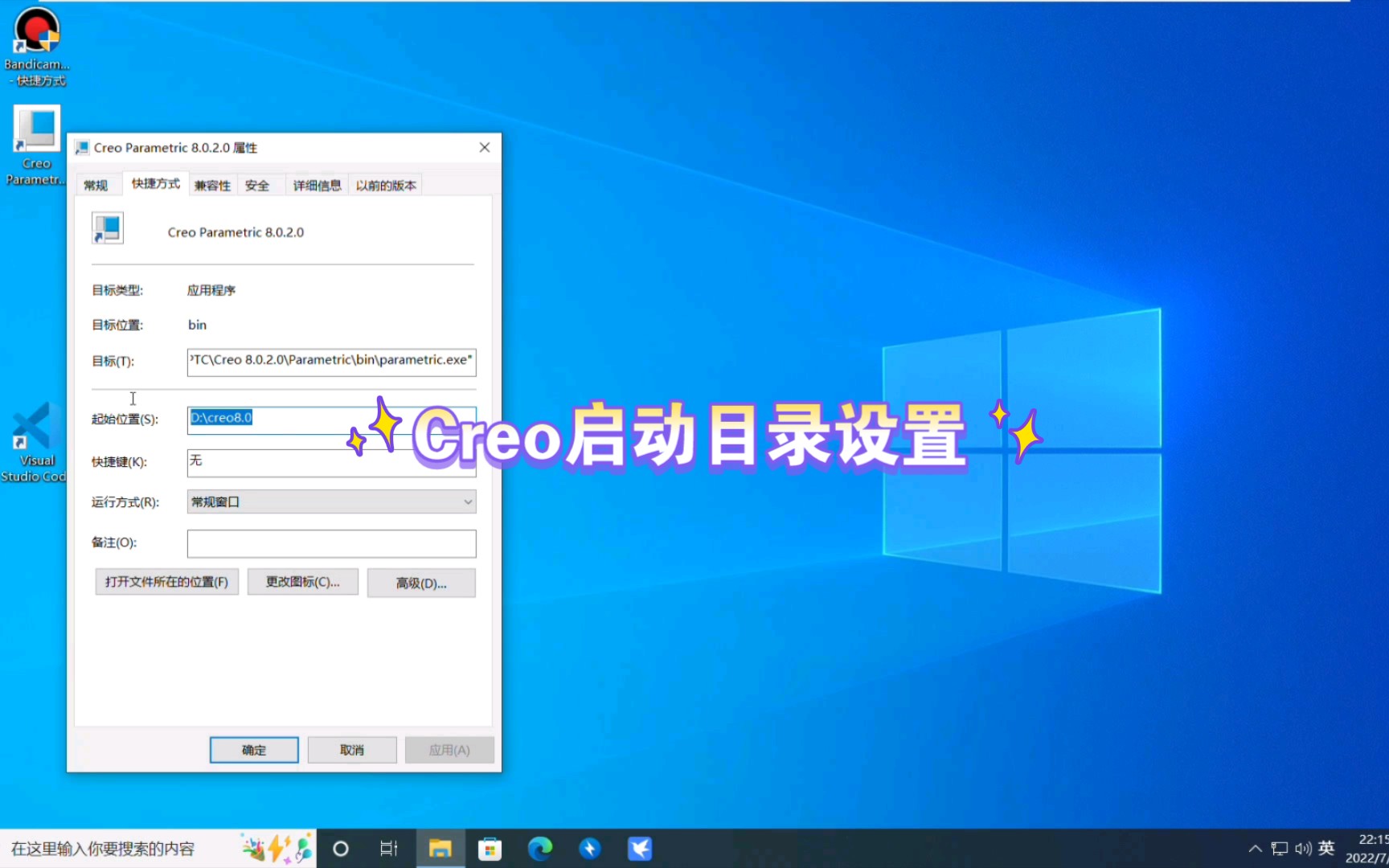Open the Bandicam desktop shortcut
This screenshot has width=1389, height=868.
coord(37,46)
